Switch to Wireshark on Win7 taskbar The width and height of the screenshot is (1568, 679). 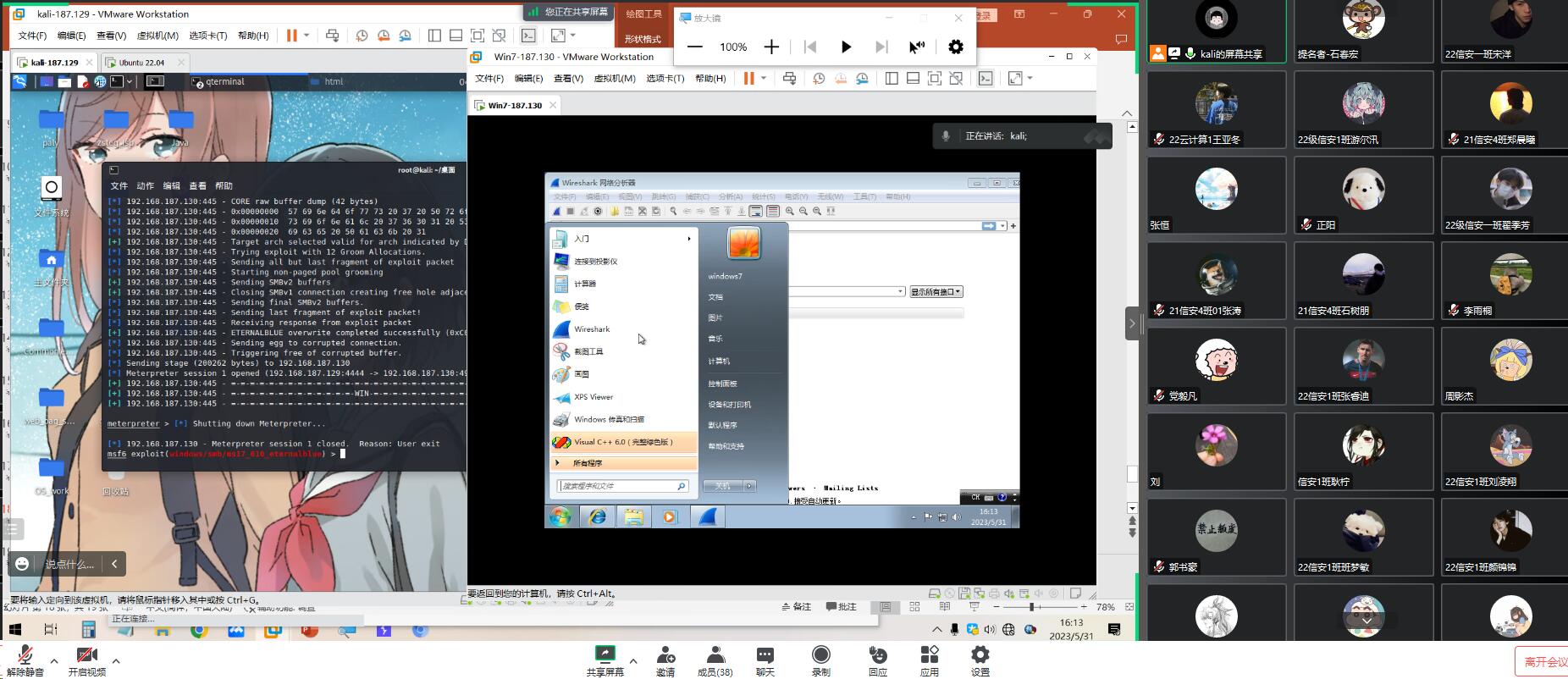pos(707,516)
